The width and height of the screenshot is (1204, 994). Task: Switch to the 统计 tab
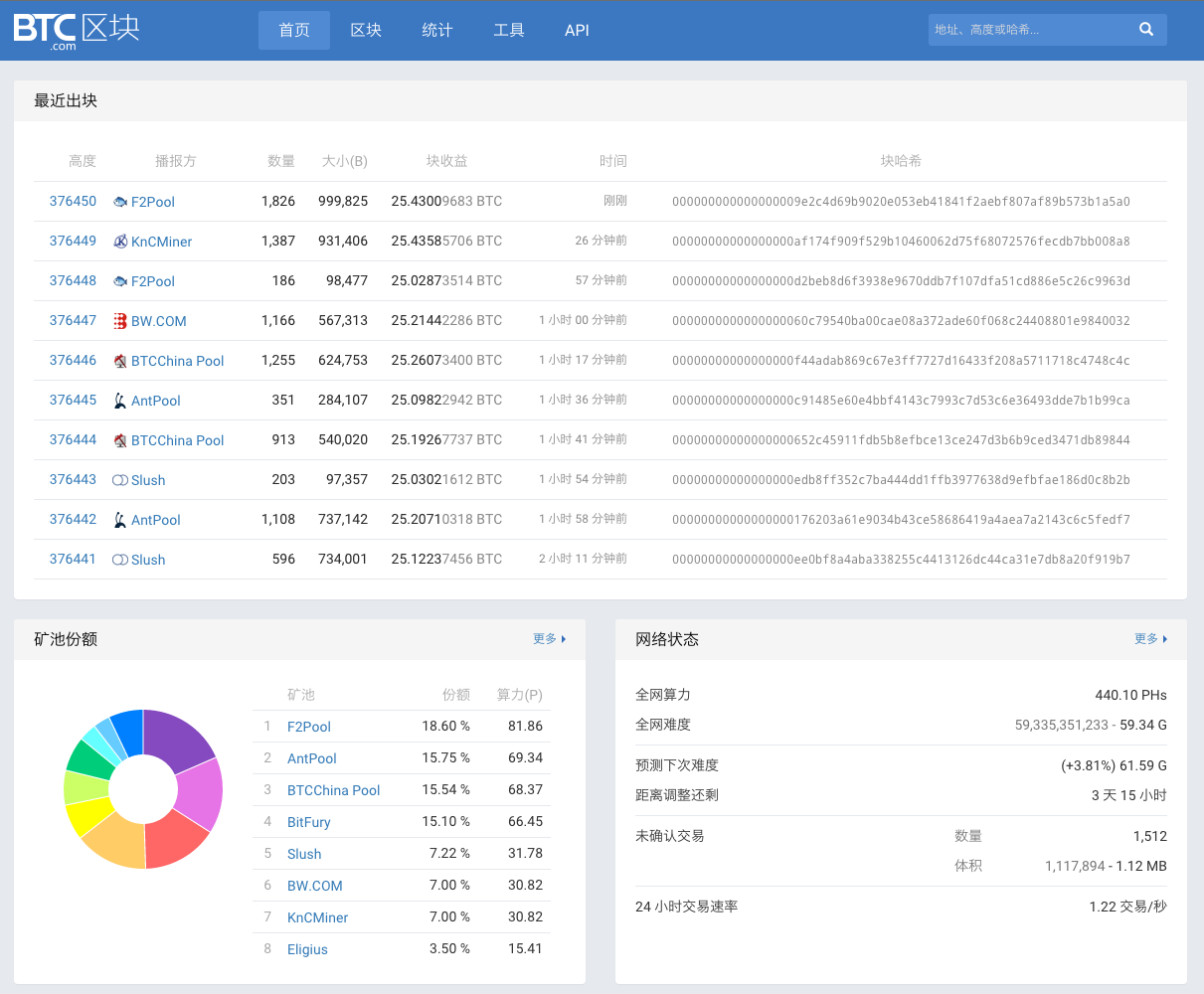(436, 30)
